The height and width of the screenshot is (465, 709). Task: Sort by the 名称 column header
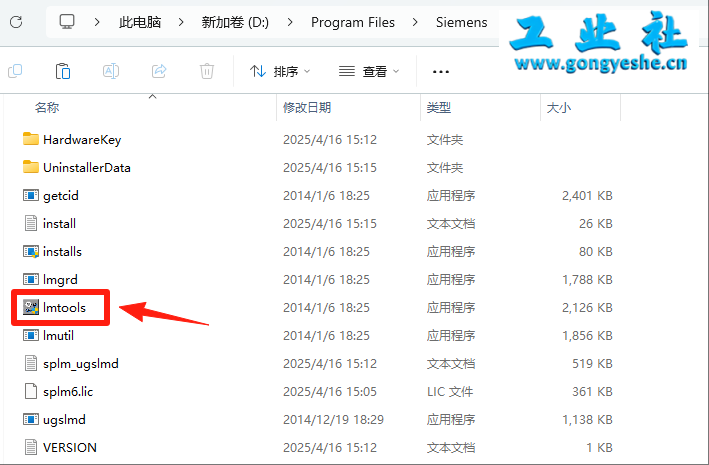point(47,108)
